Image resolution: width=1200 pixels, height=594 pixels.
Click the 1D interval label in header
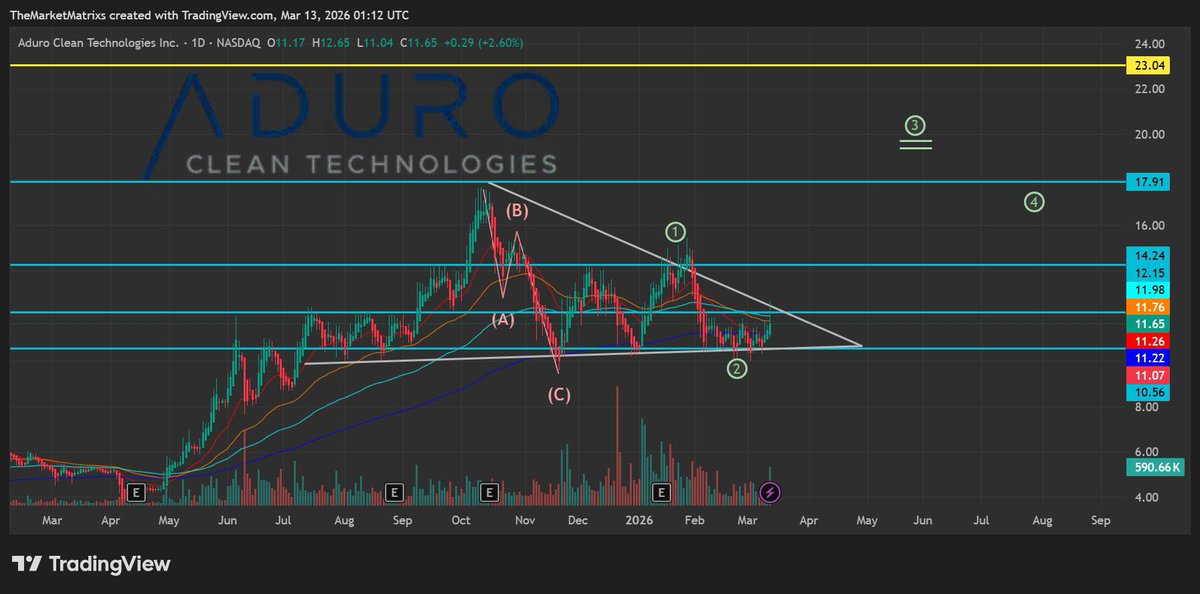coord(200,43)
